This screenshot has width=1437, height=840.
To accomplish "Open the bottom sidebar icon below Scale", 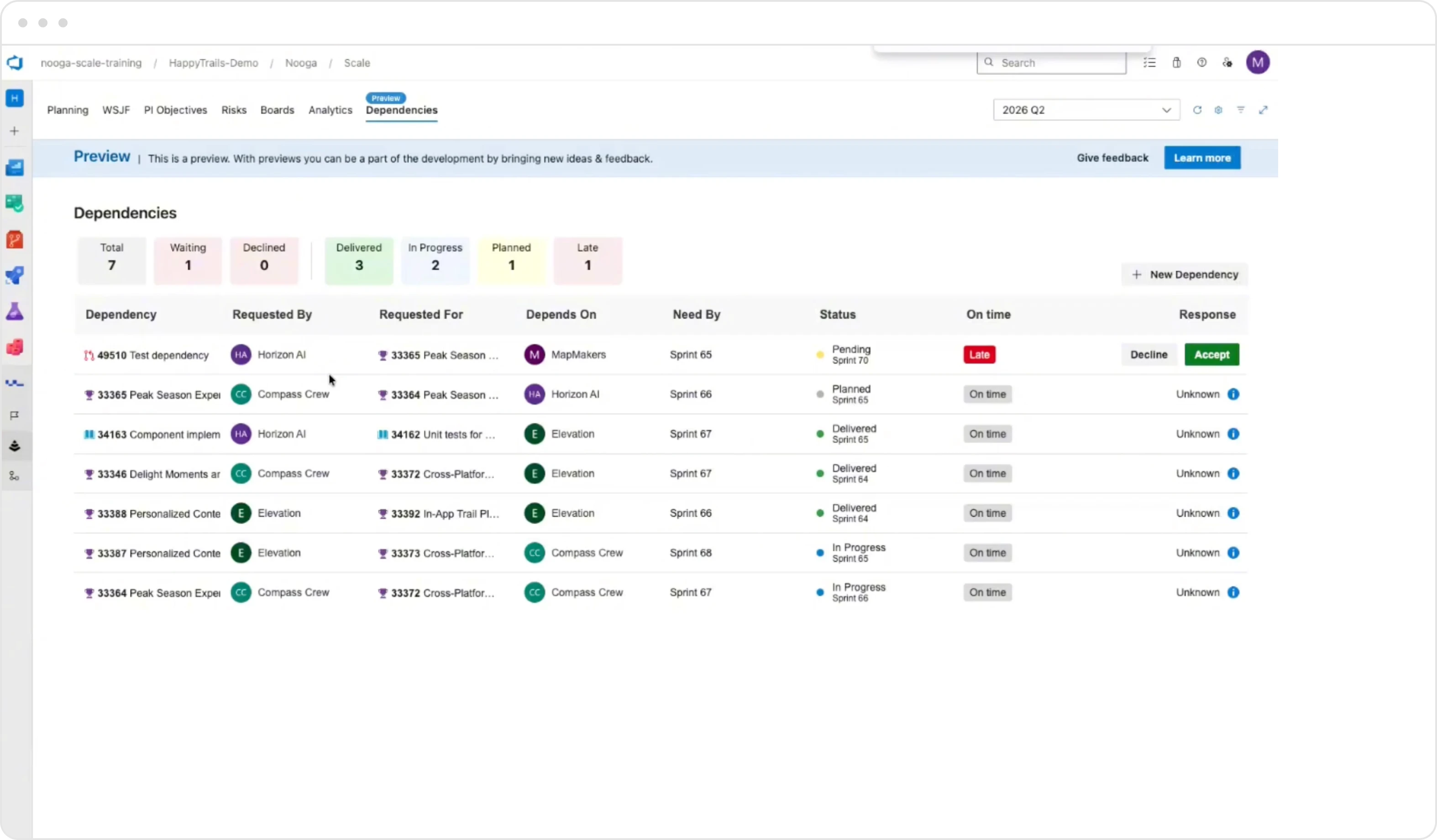I will coord(14,476).
